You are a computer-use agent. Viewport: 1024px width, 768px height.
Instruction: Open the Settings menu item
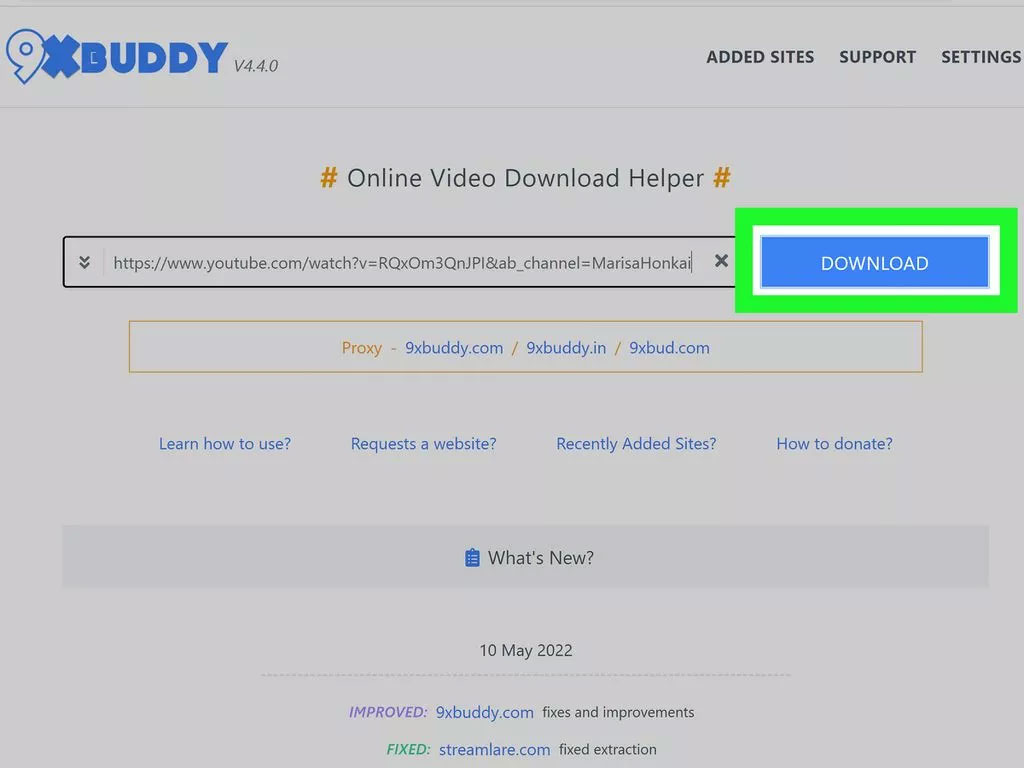[981, 57]
